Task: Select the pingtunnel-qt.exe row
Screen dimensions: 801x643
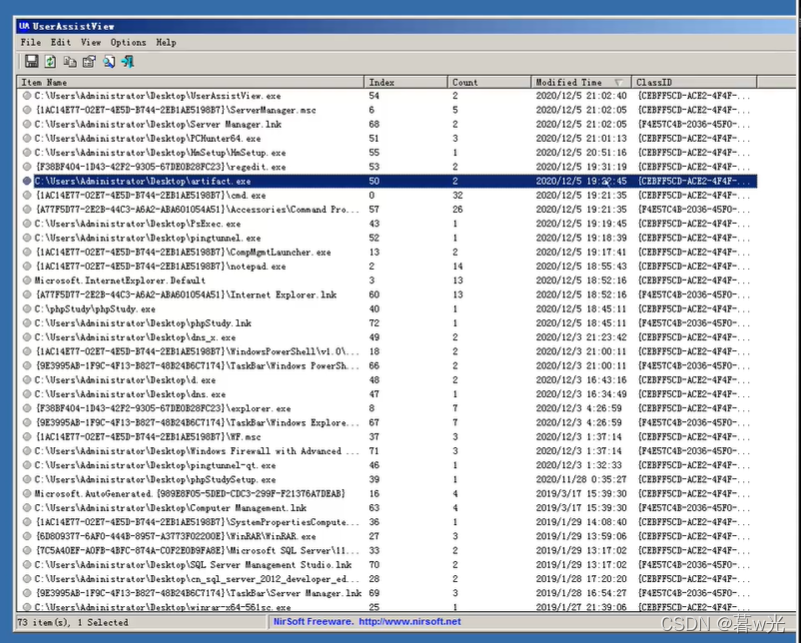Action: coord(387,465)
